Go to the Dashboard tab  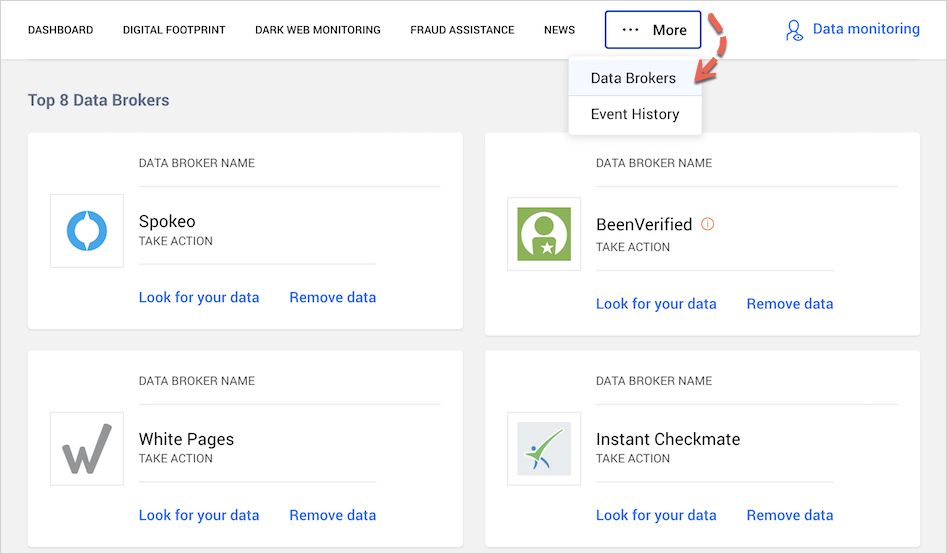pyautogui.click(x=60, y=30)
